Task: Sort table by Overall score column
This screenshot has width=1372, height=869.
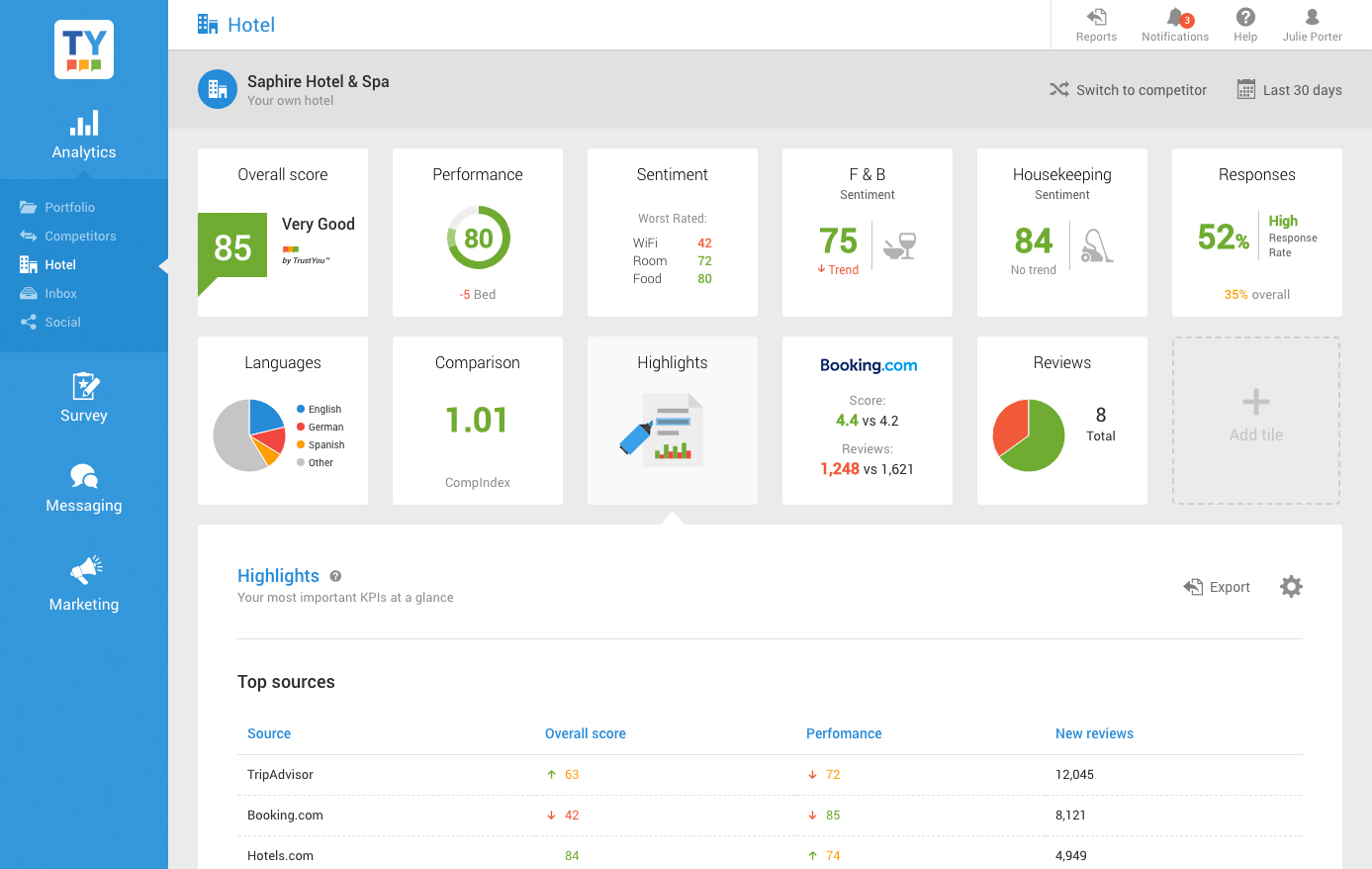Action: [586, 733]
